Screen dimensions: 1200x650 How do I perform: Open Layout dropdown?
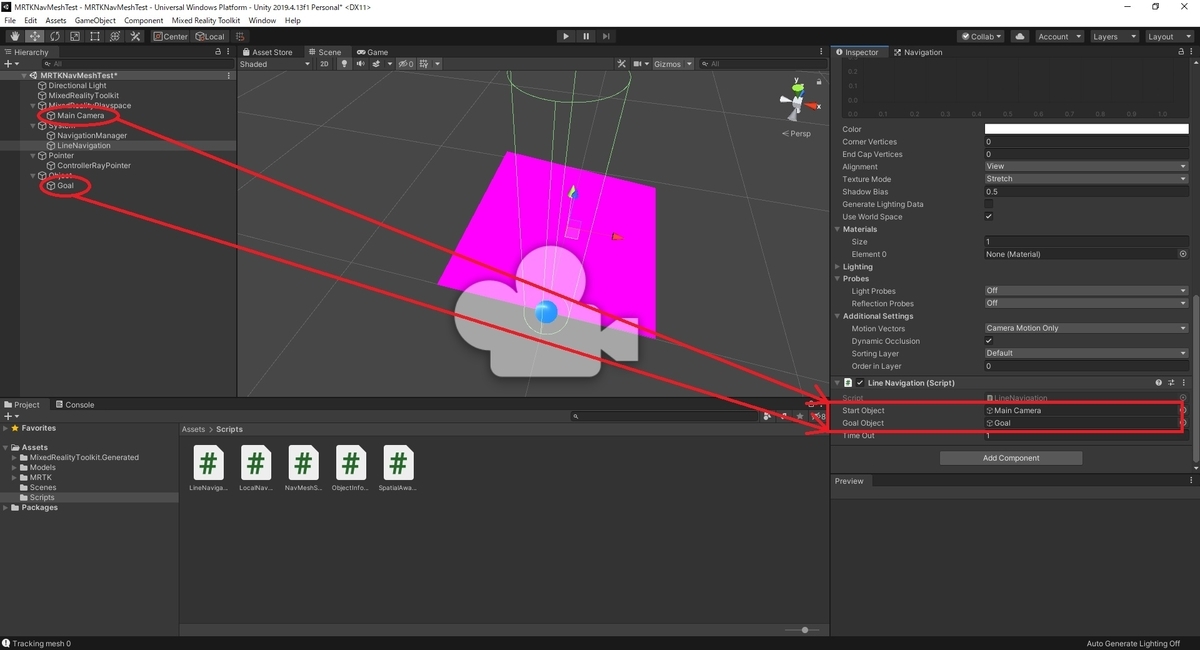click(x=1168, y=36)
